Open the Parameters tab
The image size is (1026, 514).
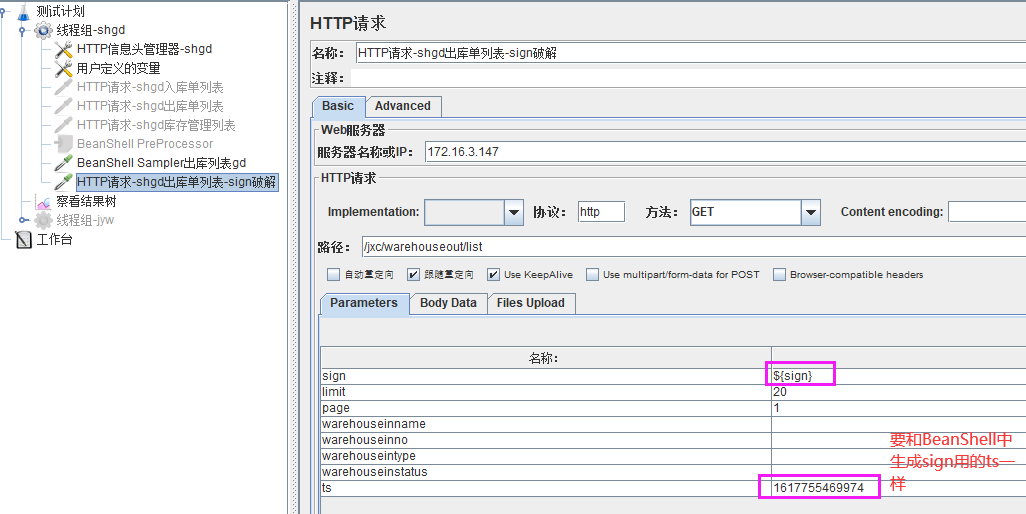(x=364, y=303)
